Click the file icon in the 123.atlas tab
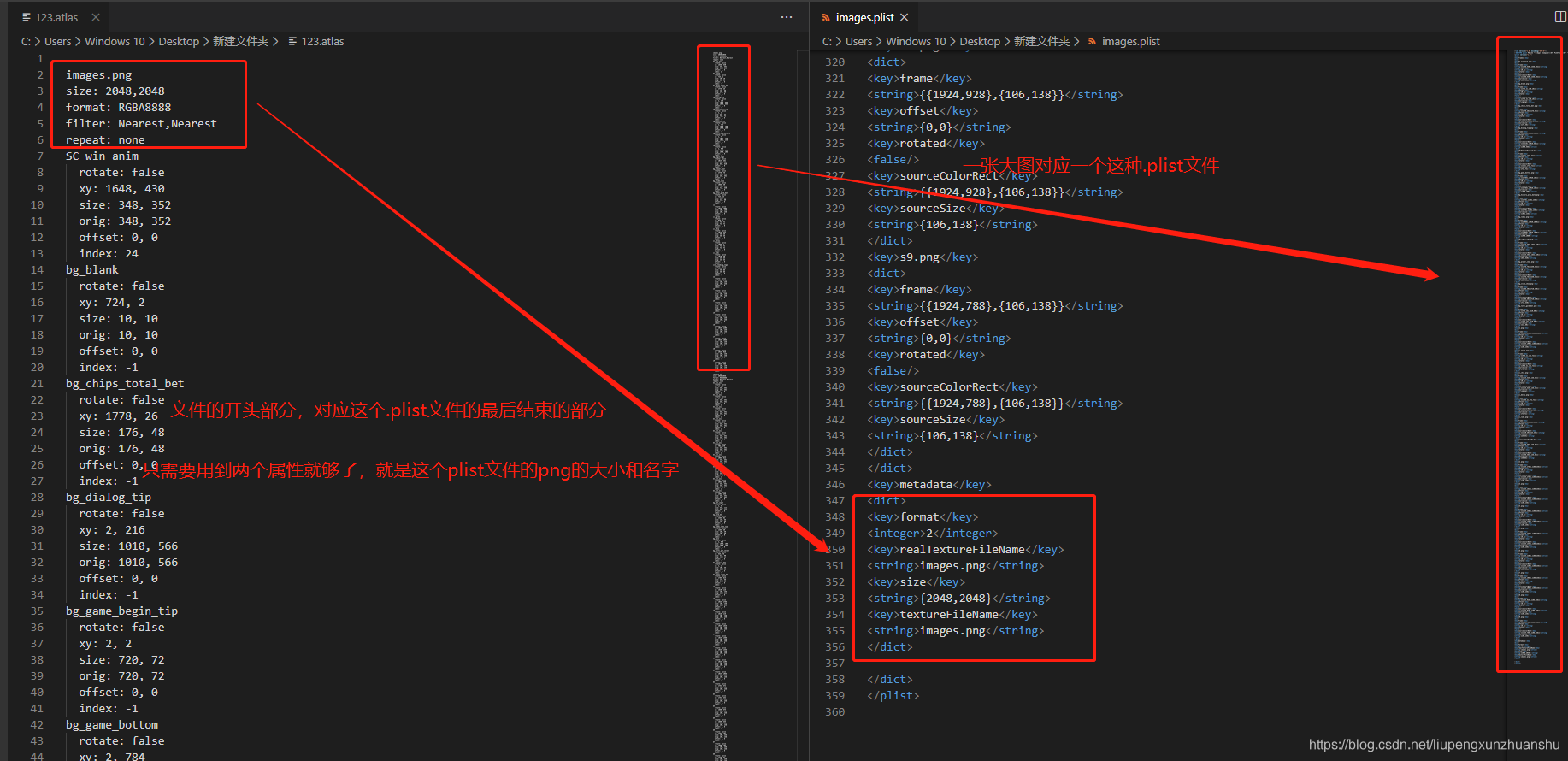Image resolution: width=1568 pixels, height=761 pixels. click(x=27, y=17)
